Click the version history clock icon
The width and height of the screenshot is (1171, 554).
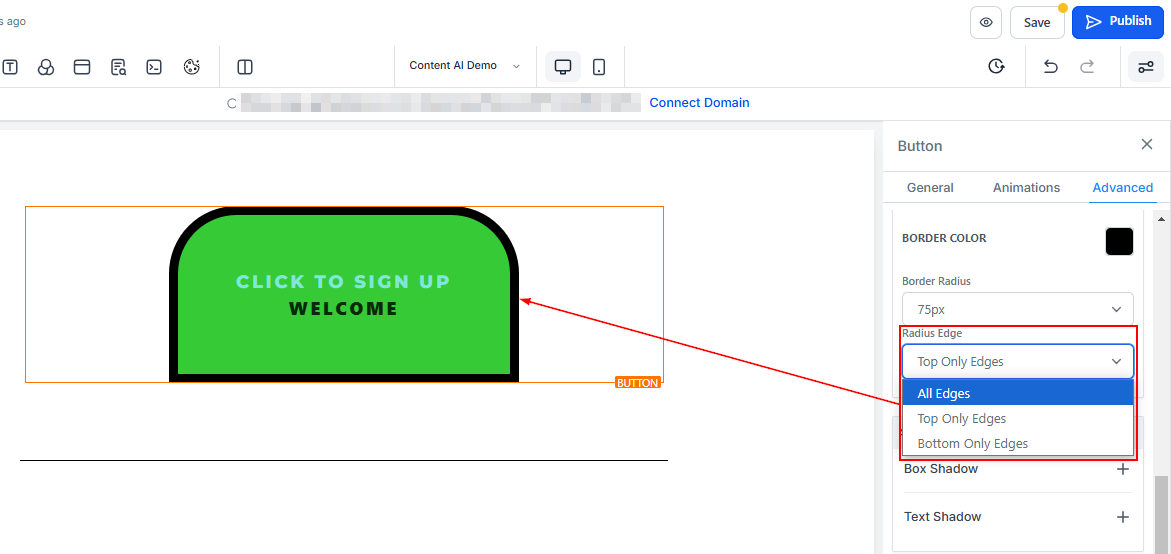point(996,67)
